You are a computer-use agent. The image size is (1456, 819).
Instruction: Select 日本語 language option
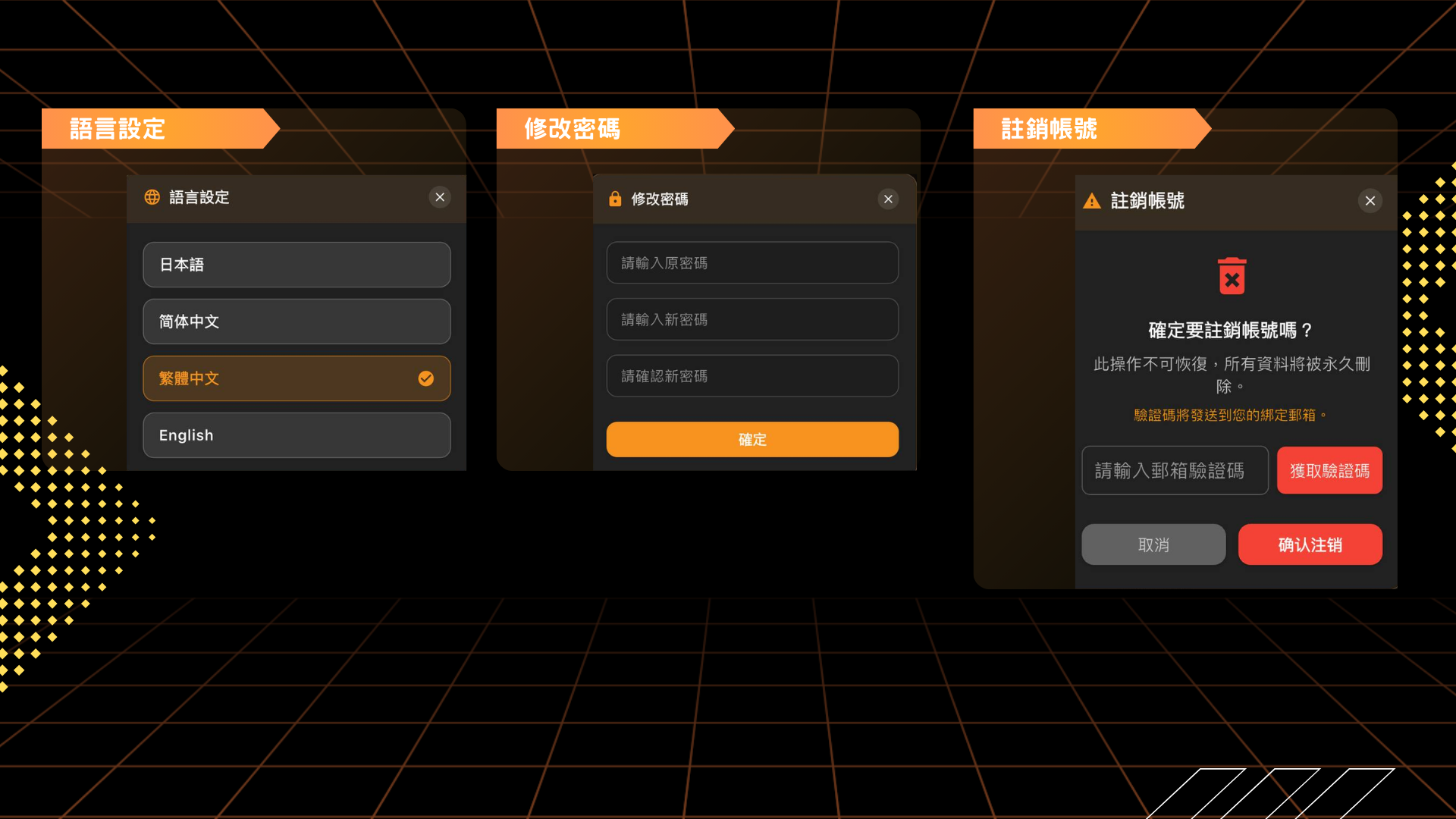297,265
